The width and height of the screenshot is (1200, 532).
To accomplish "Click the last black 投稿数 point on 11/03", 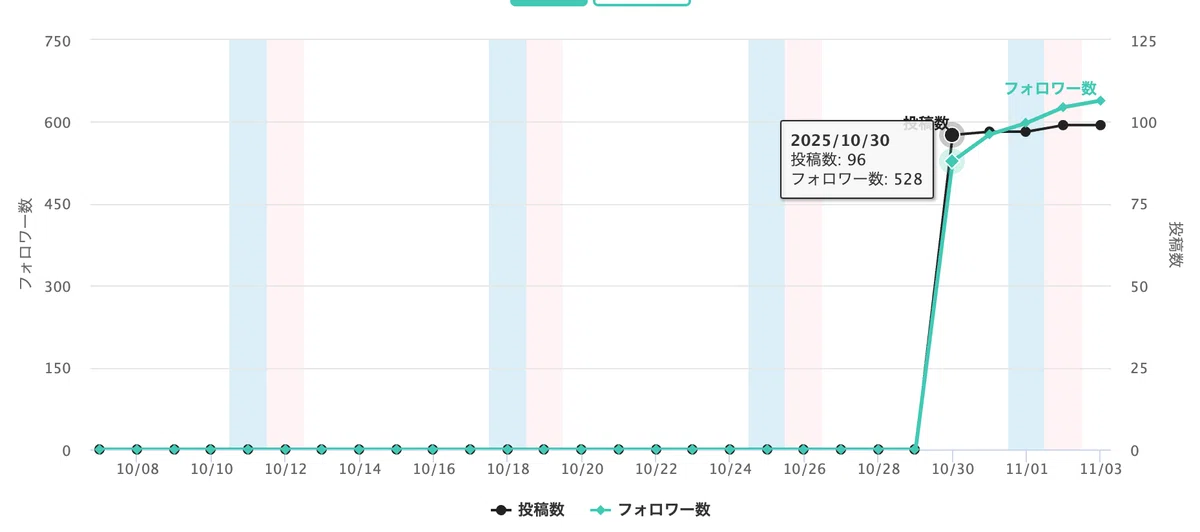I will pyautogui.click(x=1100, y=125).
